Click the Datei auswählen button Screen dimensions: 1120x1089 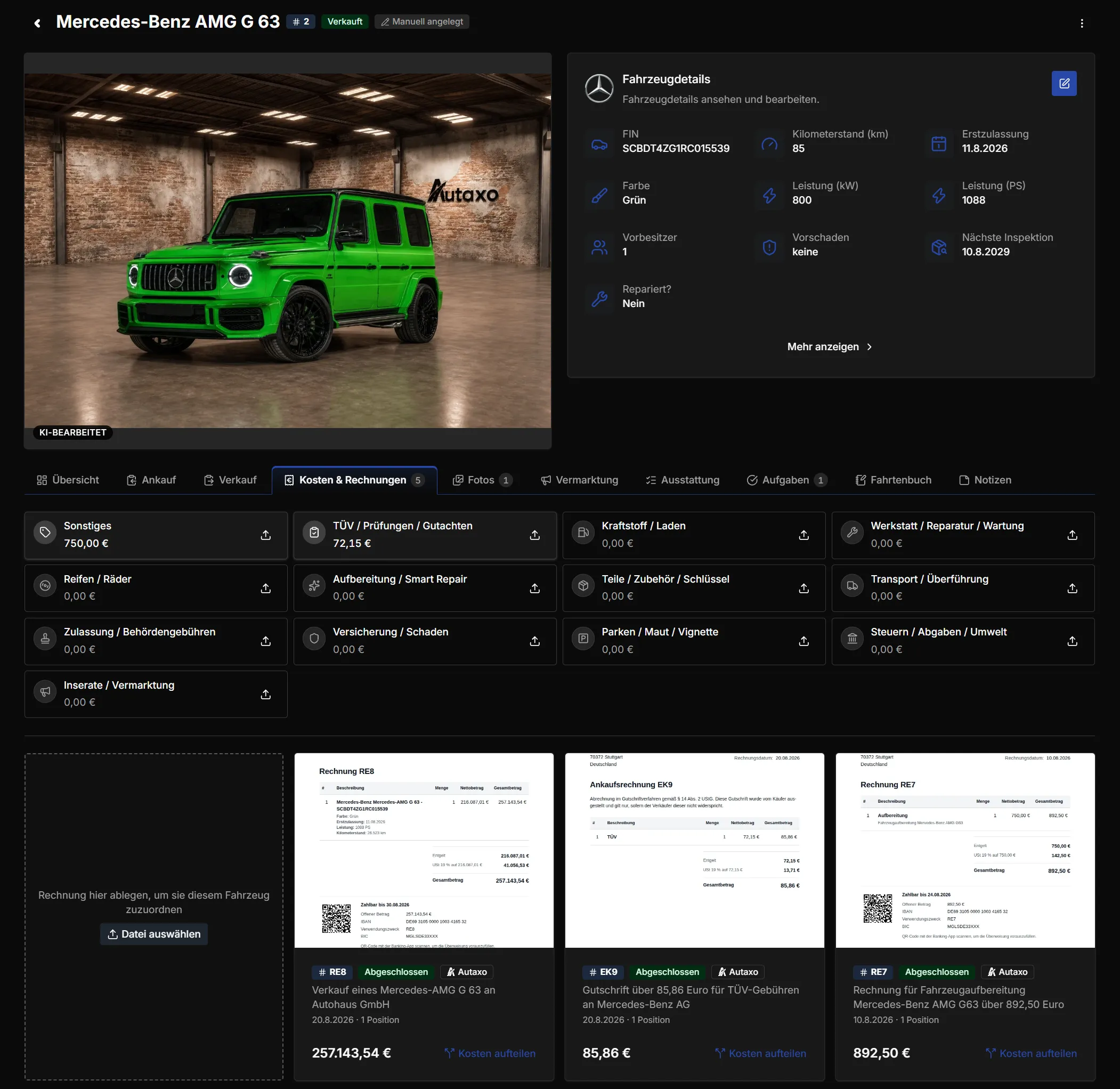[x=154, y=934]
